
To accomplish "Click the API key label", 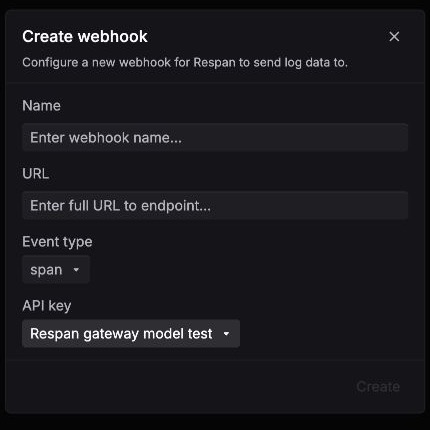I will tap(47, 306).
